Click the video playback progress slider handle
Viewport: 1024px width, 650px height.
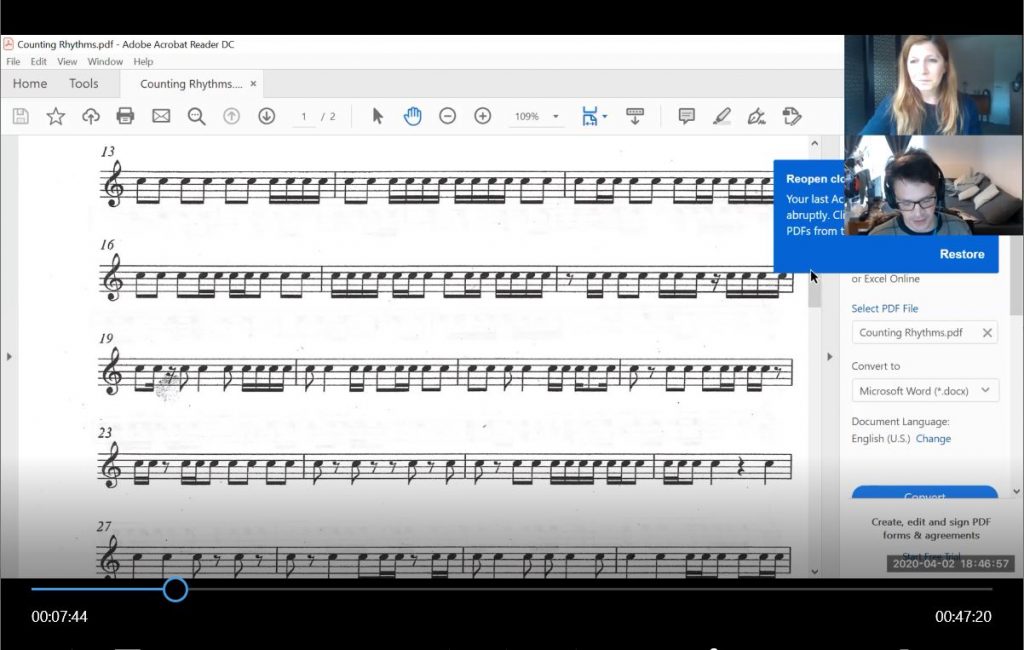(175, 589)
